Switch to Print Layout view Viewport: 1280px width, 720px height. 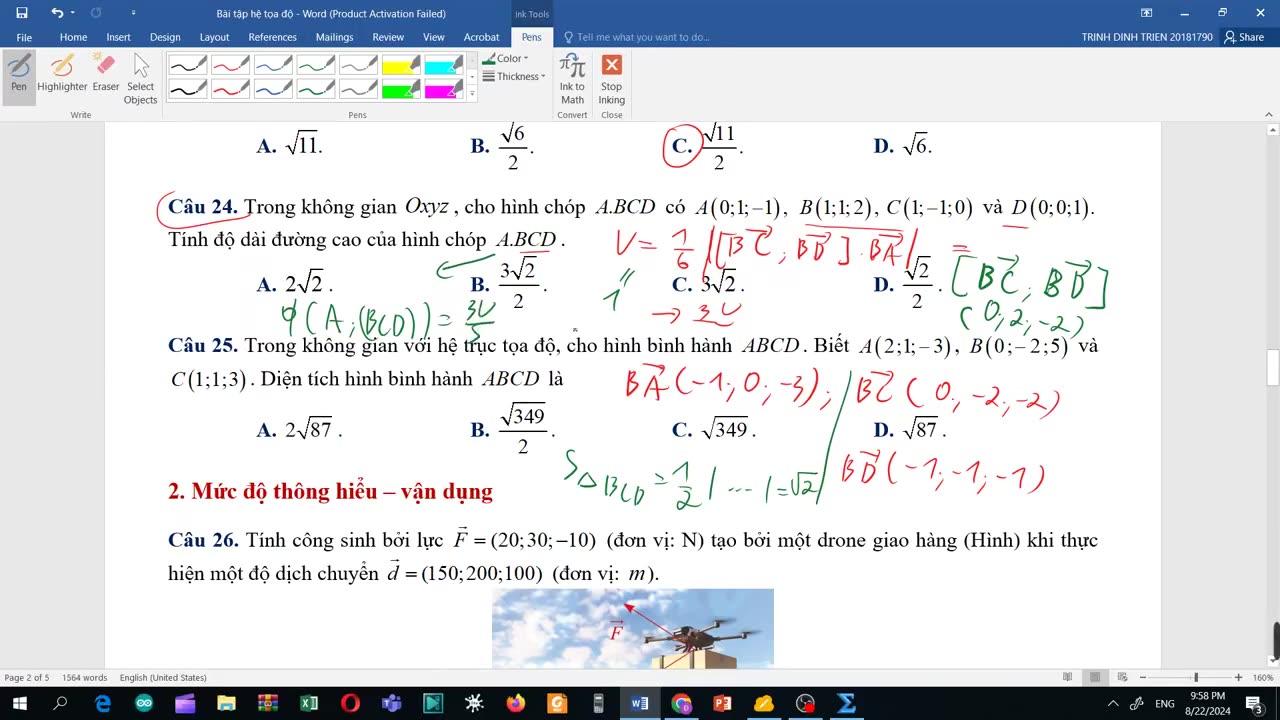1096,677
